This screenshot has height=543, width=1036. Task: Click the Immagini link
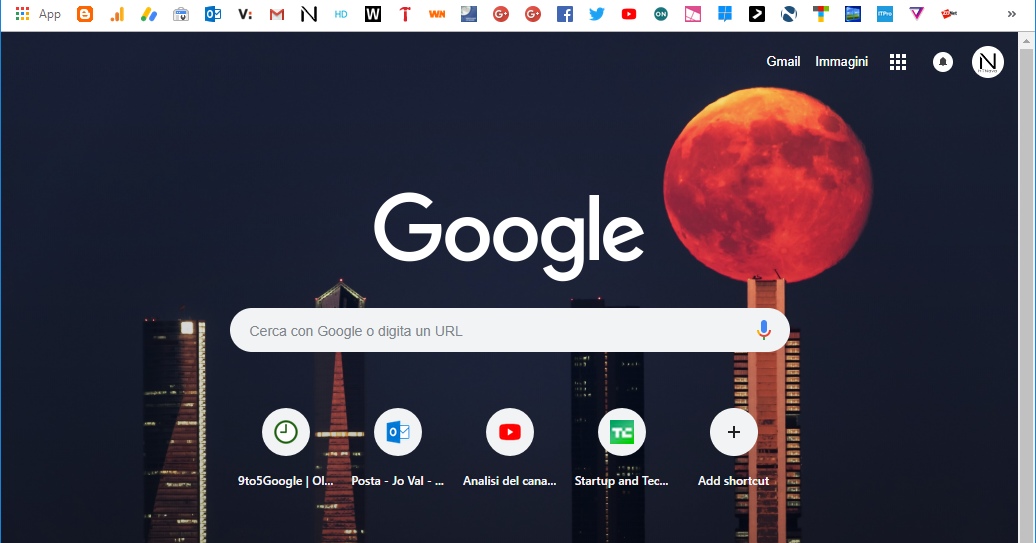click(841, 61)
